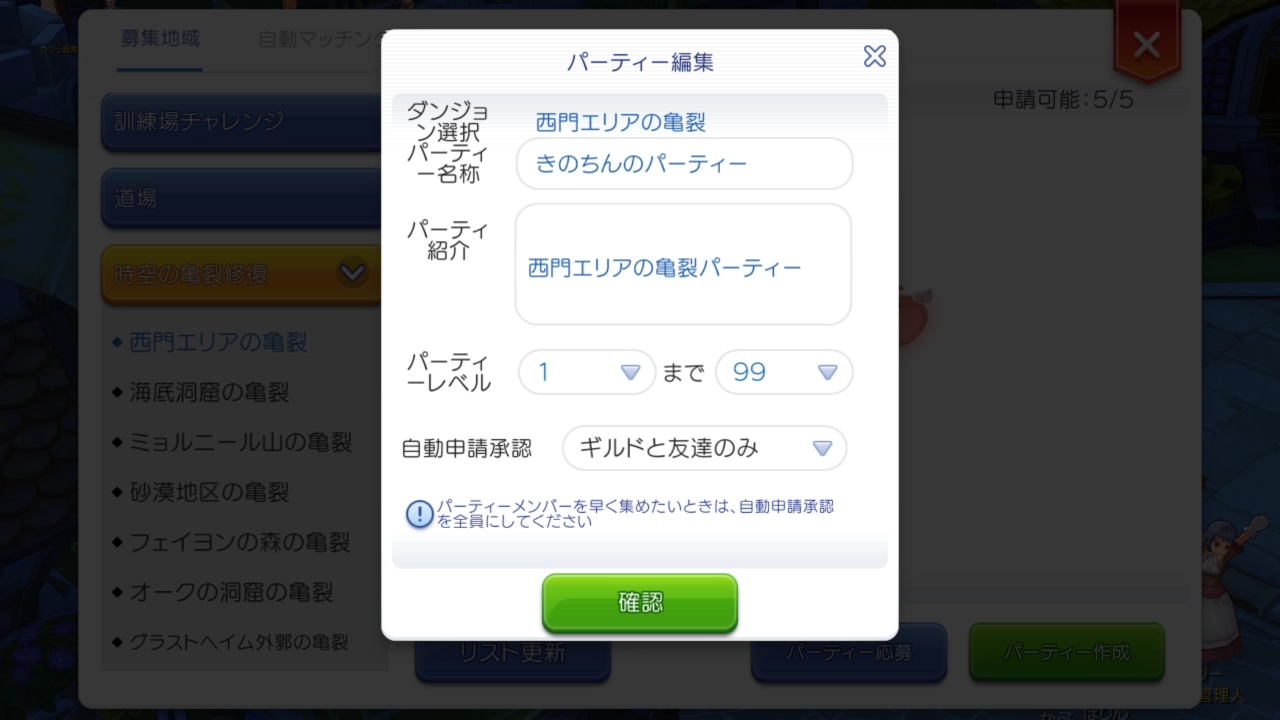Open the 訓練場チャレンジ category

241,122
